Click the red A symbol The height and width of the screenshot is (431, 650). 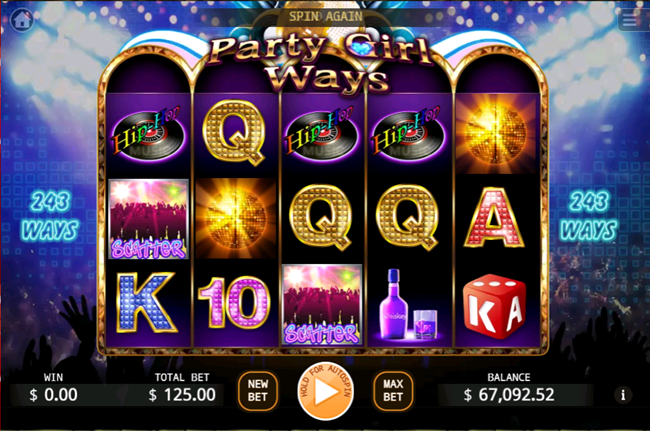pos(494,217)
